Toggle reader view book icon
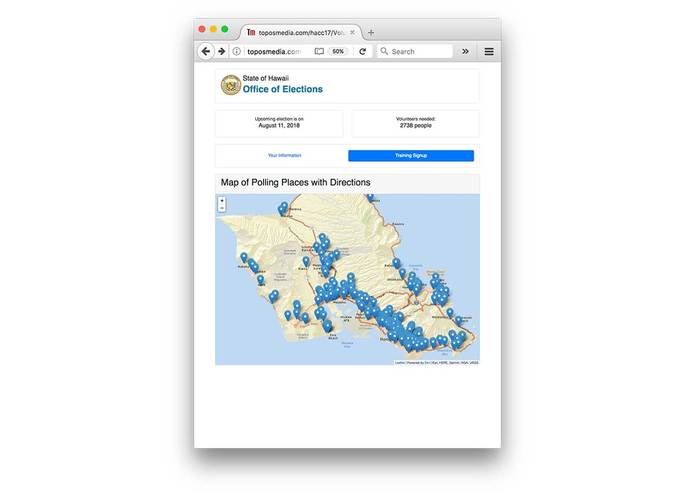 (x=319, y=51)
